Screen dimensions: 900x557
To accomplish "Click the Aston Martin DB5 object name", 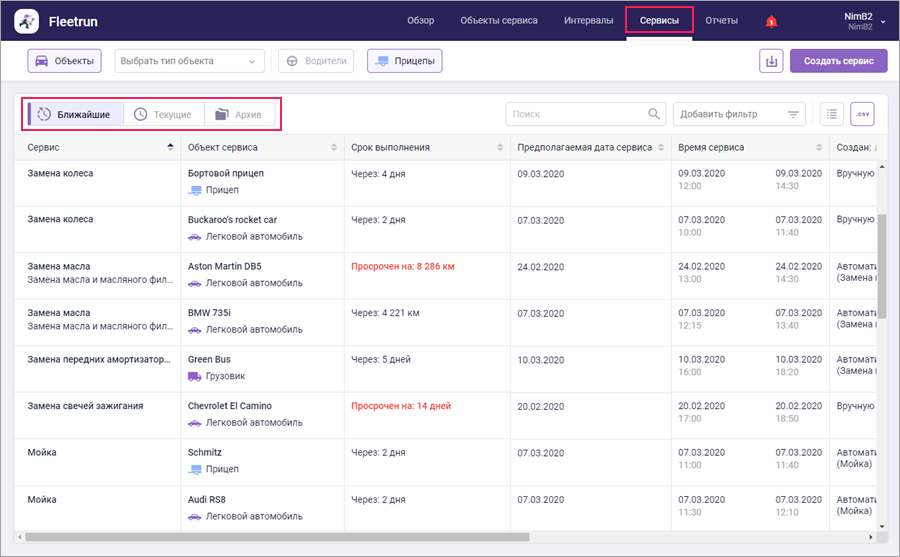I will pos(224,266).
